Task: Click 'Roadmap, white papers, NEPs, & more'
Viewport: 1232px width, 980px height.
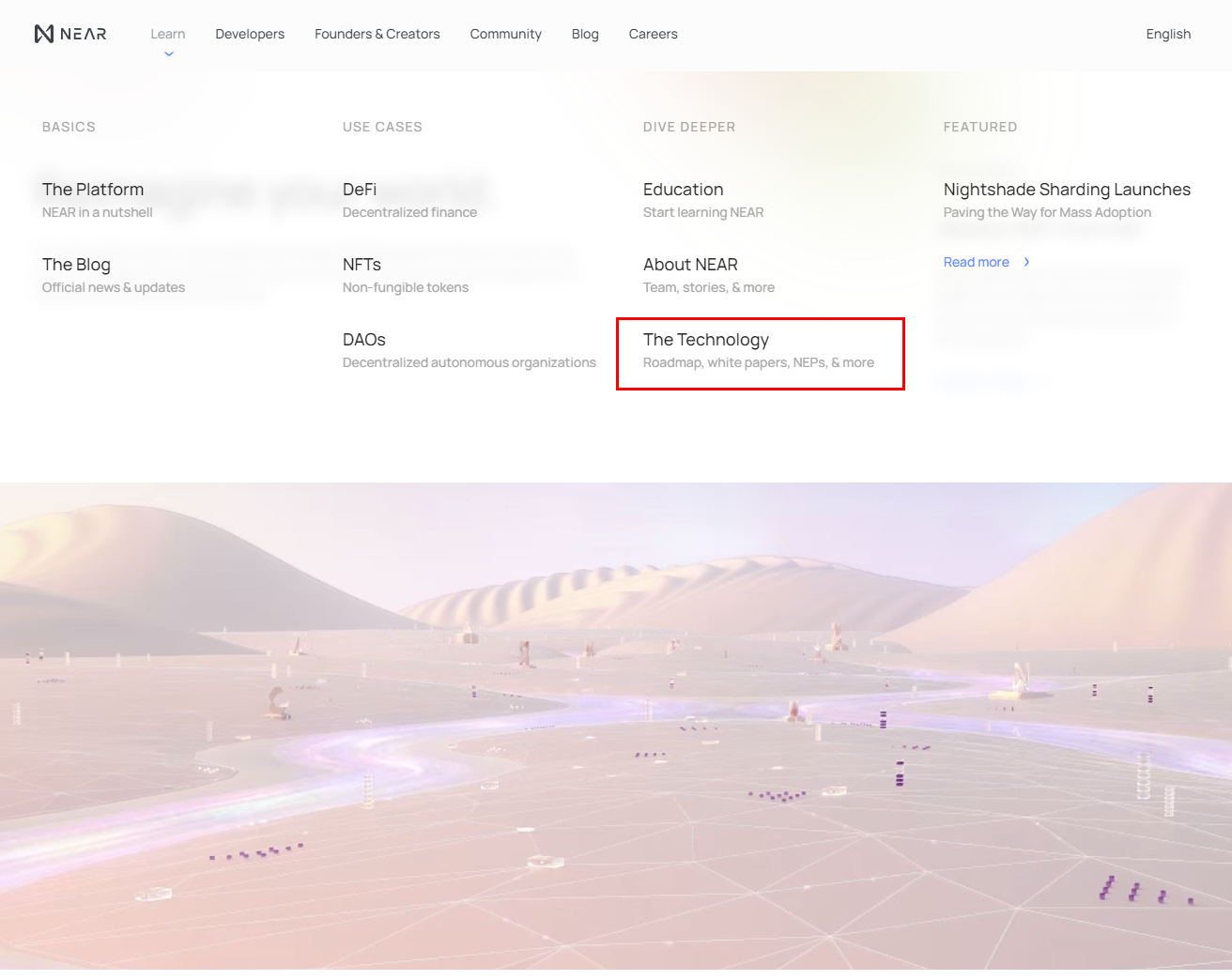Action: [759, 362]
